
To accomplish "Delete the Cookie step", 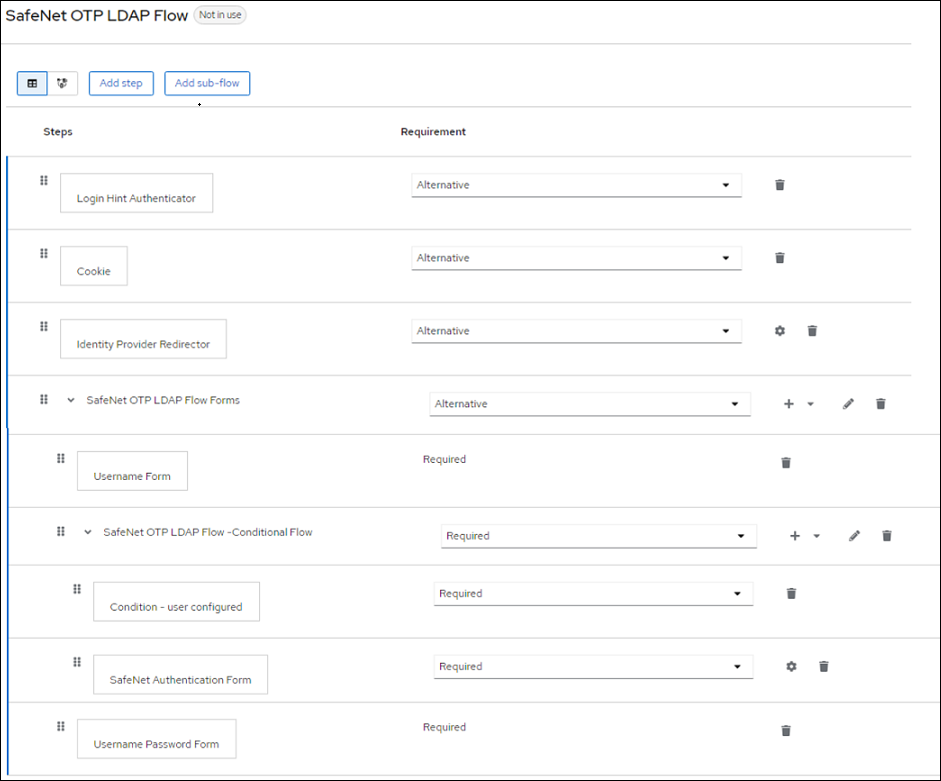I will click(x=780, y=258).
